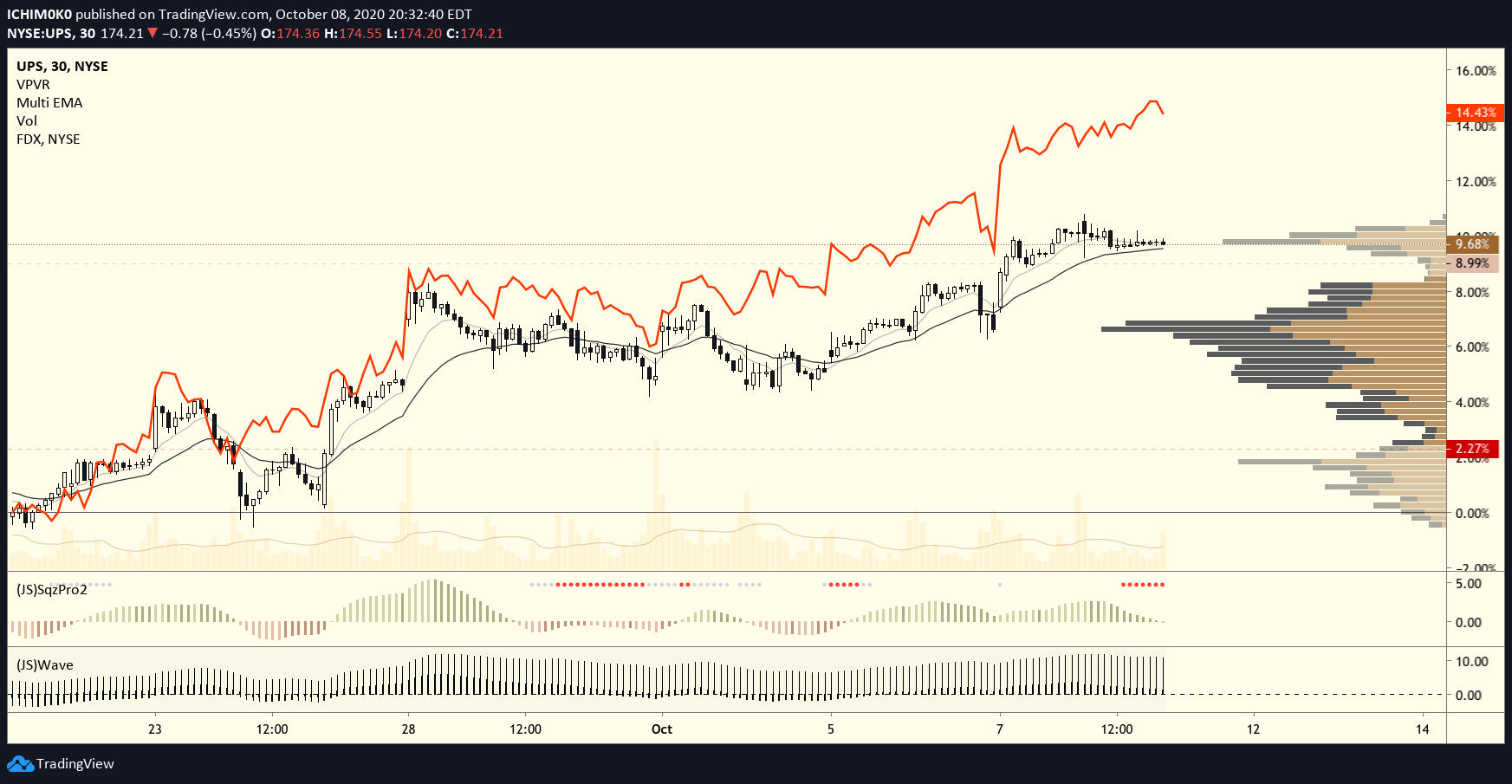Screen dimensions: 1512x784
Task: Click the 14 date on time axis
Action: coord(1423,729)
